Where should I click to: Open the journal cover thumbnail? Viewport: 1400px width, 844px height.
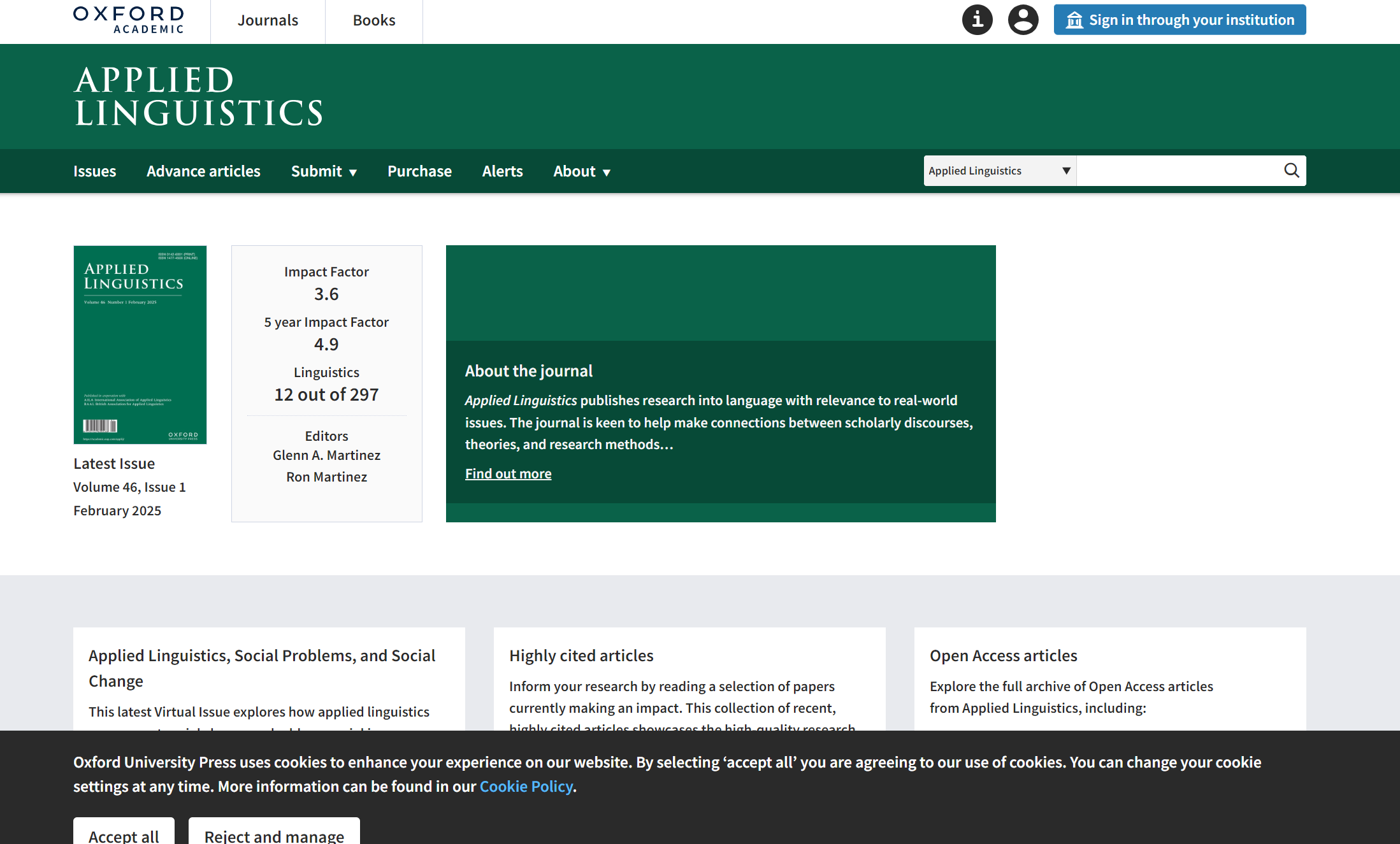140,345
